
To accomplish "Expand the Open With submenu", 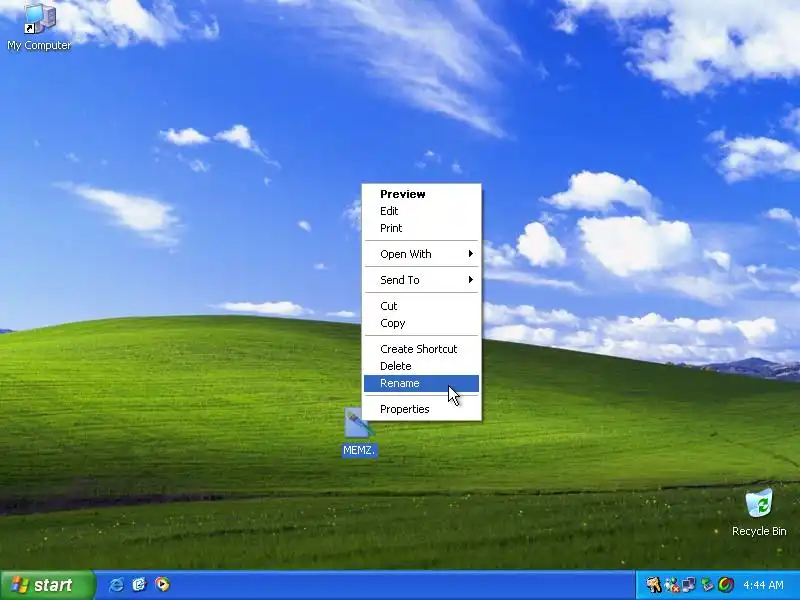I will [421, 254].
